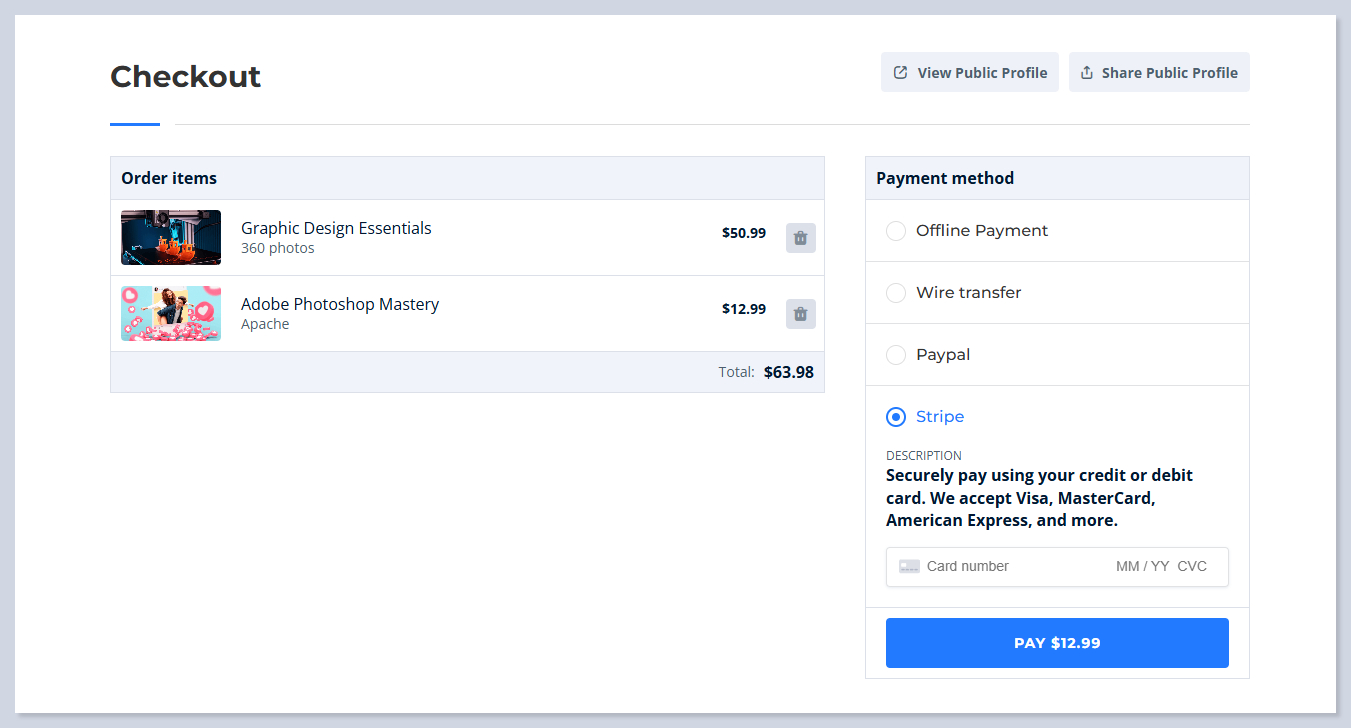
Task: Select the Stripe radio button
Action: [x=896, y=417]
